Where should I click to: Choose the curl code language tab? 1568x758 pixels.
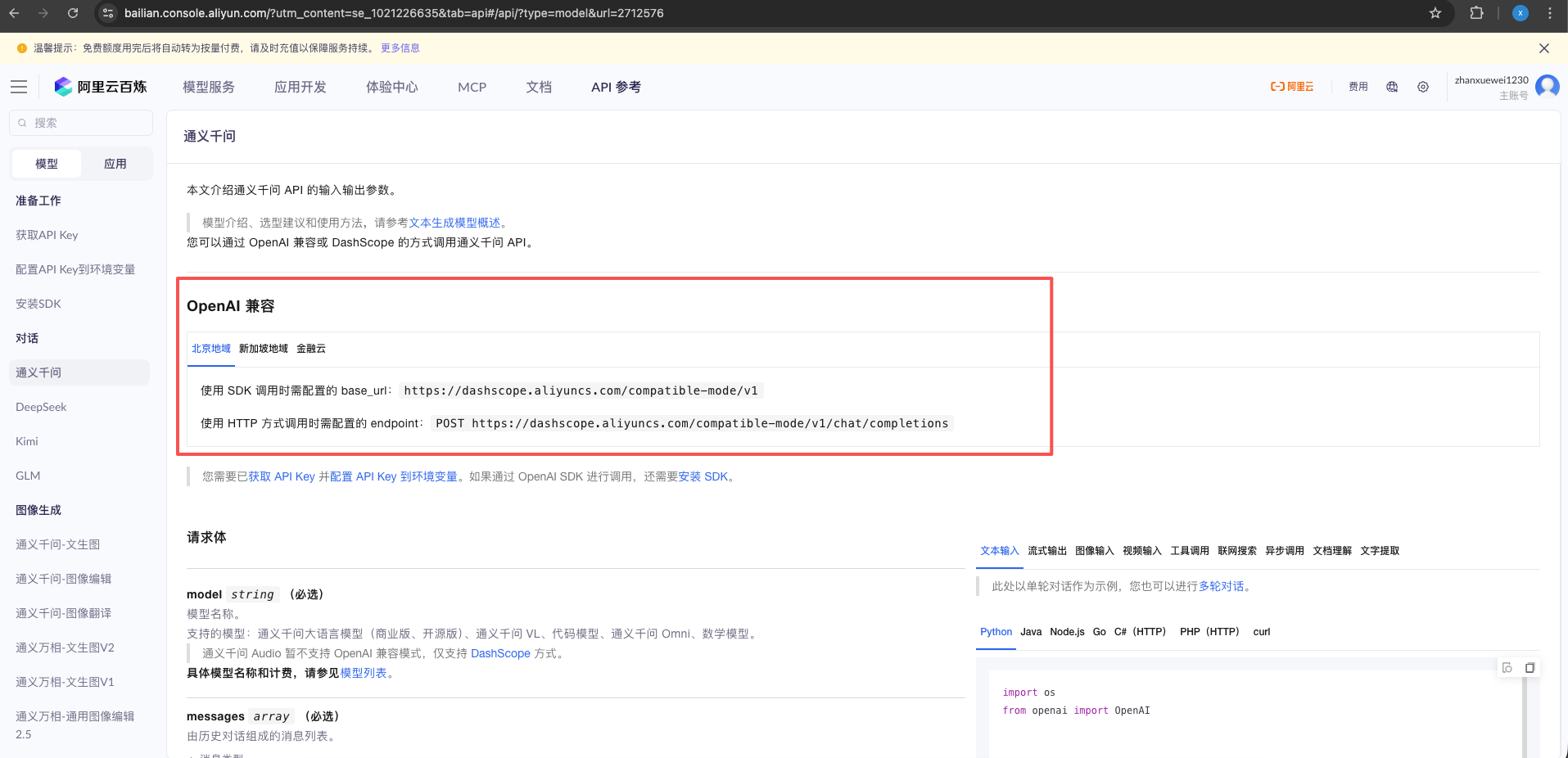[x=1261, y=632]
